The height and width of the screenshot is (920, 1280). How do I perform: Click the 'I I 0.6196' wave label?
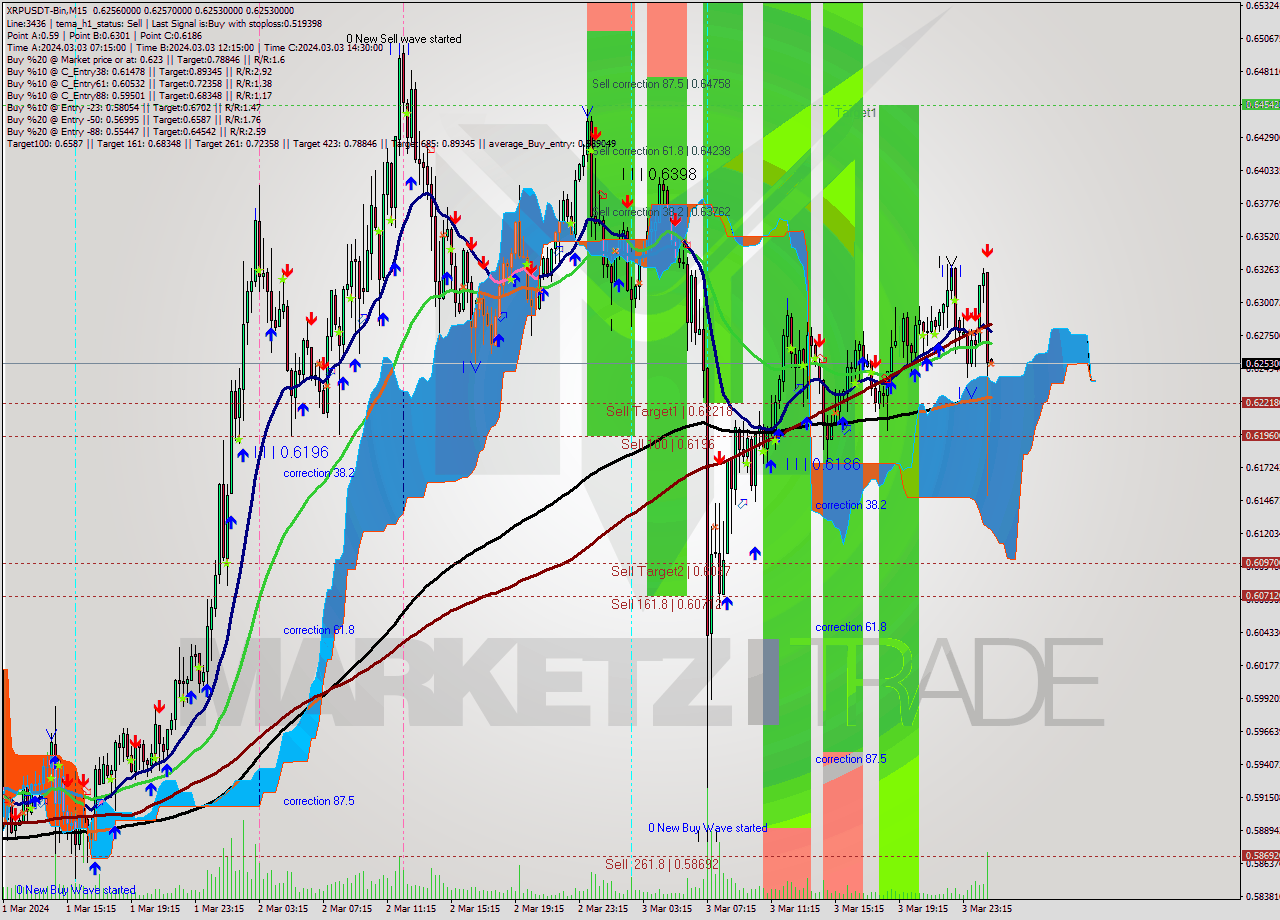pyautogui.click(x=291, y=453)
